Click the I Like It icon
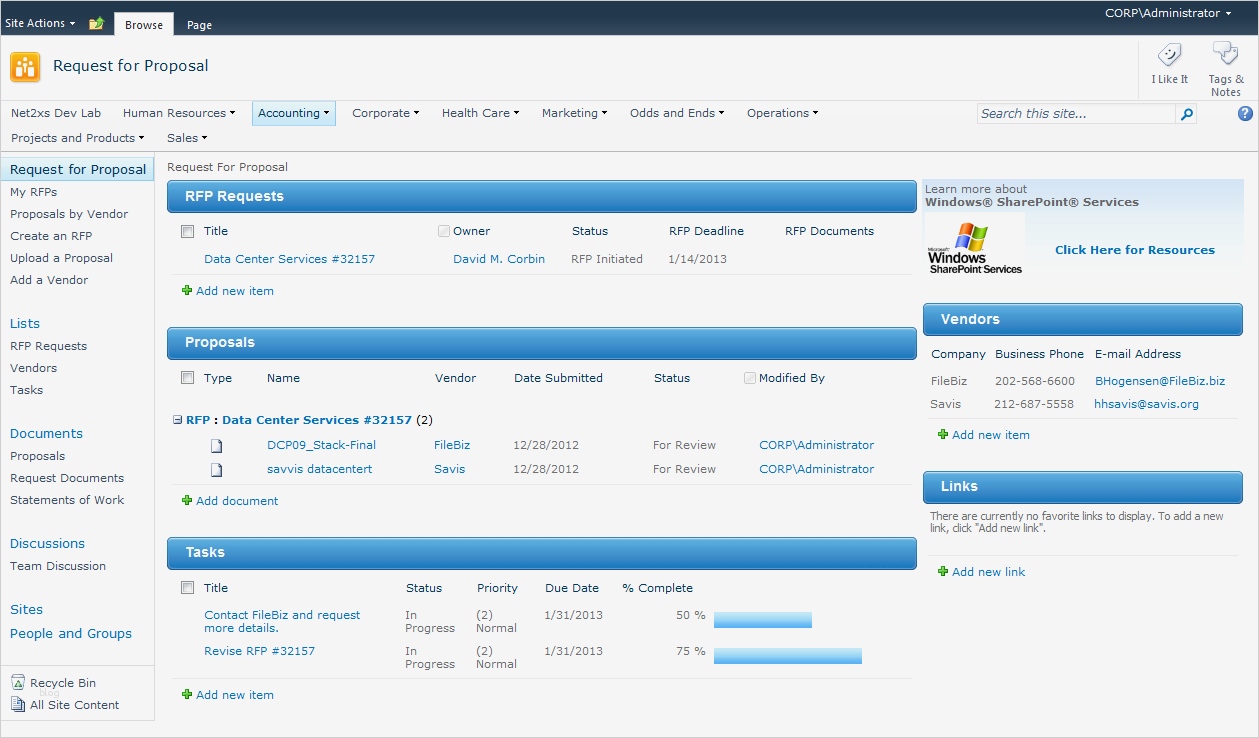 pyautogui.click(x=1169, y=56)
